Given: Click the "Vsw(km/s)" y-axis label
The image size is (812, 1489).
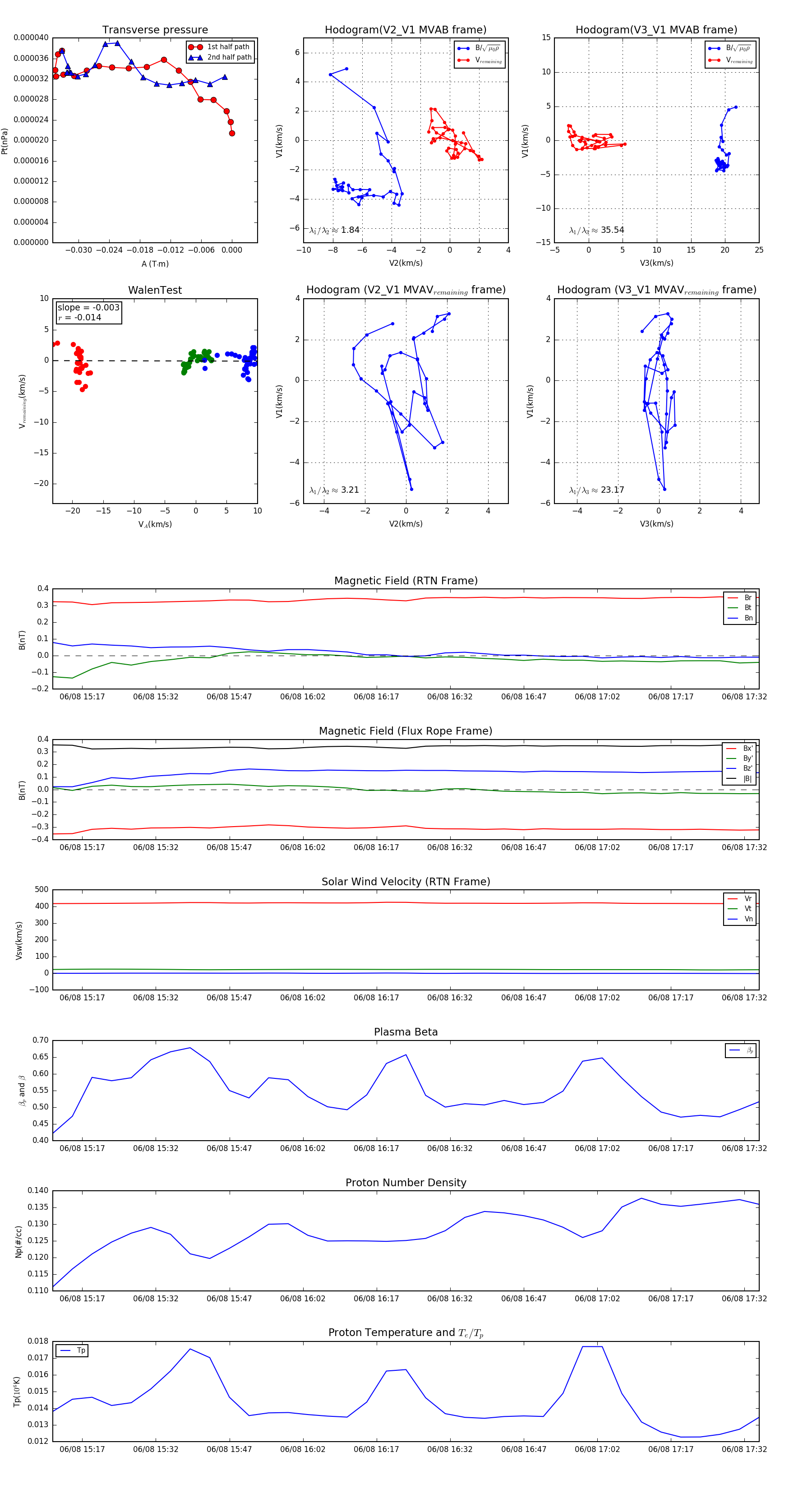Looking at the screenshot, I should [19, 940].
